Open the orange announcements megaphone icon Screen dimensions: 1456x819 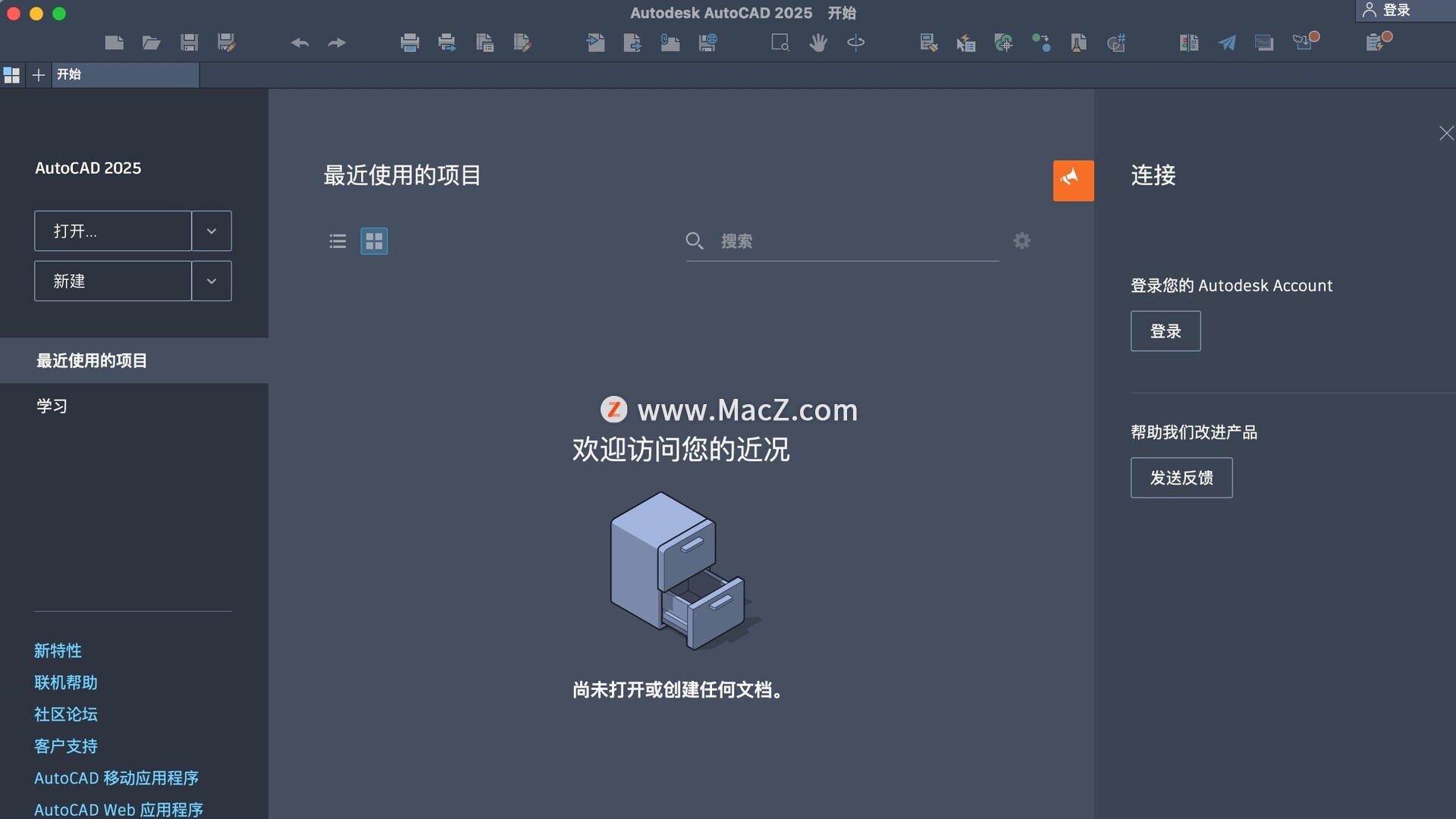point(1073,180)
